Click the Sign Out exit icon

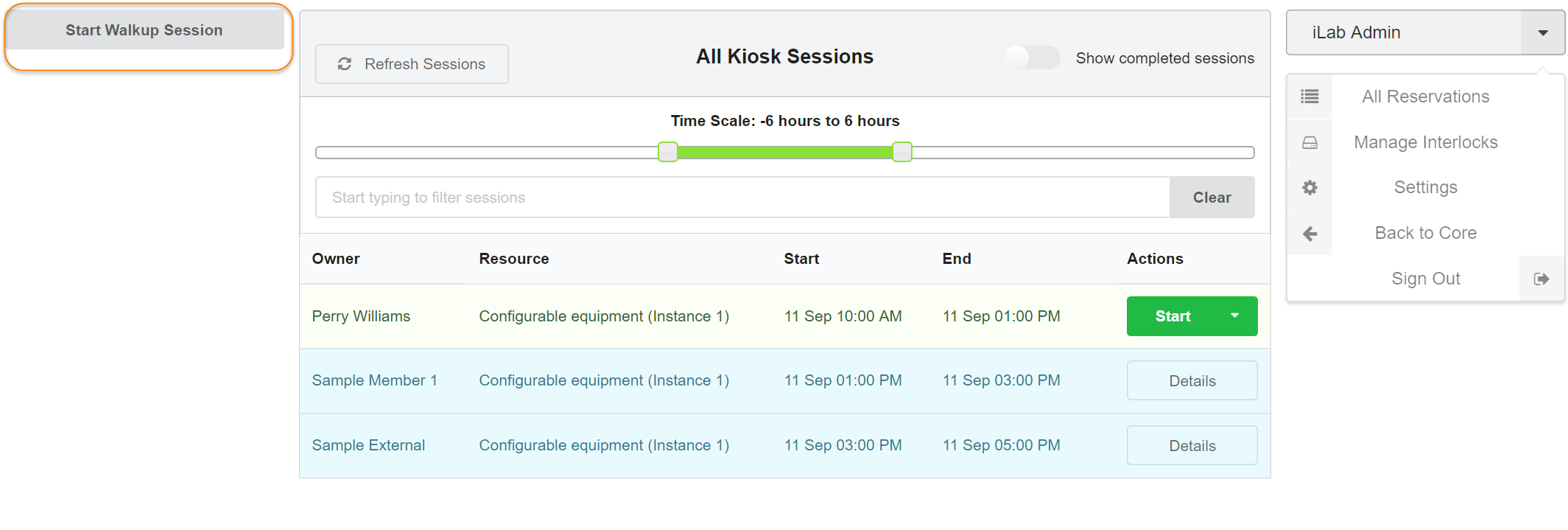click(1541, 279)
